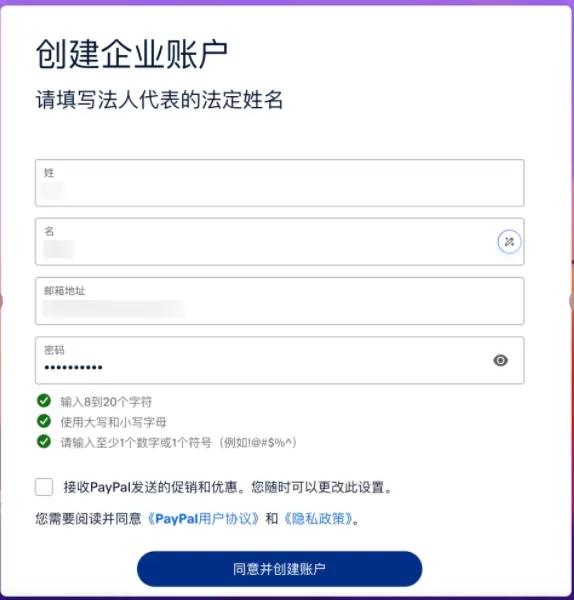Open the 《PayPal用户协议》 link
The image size is (574, 600).
tap(203, 519)
